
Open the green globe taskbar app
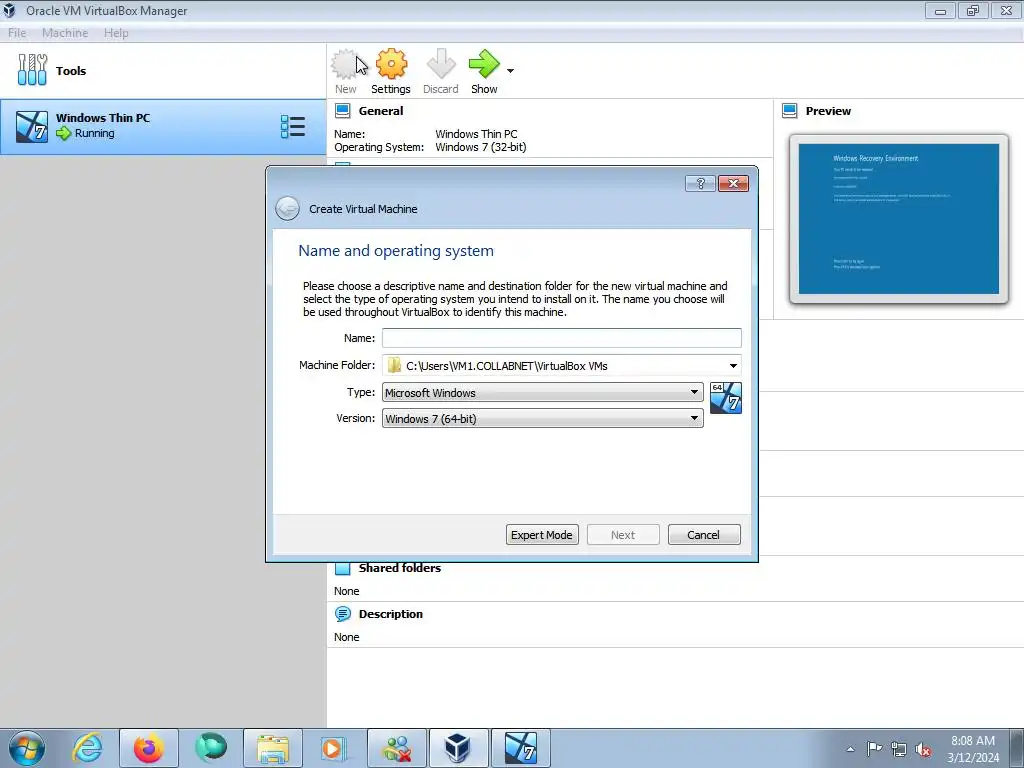pyautogui.click(x=210, y=748)
